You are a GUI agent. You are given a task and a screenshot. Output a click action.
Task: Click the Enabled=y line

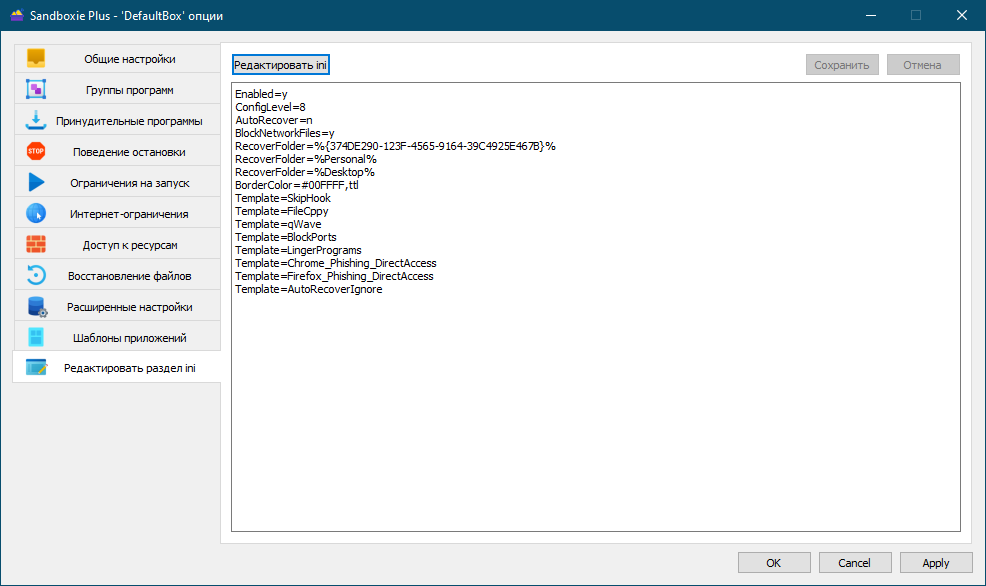[261, 94]
